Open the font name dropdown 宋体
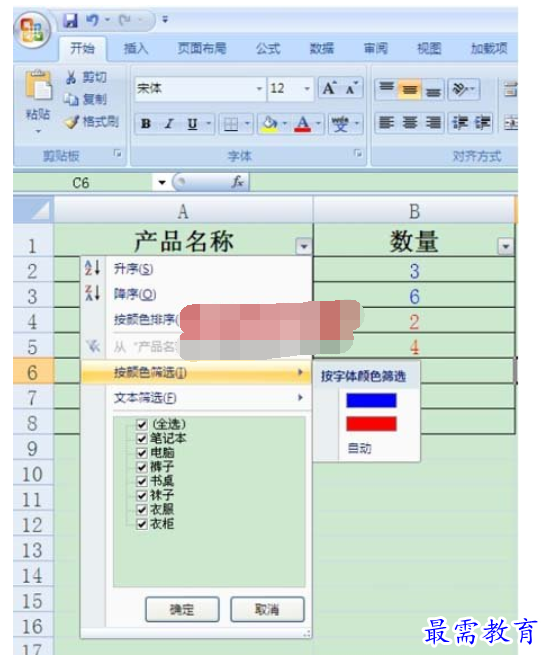Viewport: 546px width, 663px height. 259,89
